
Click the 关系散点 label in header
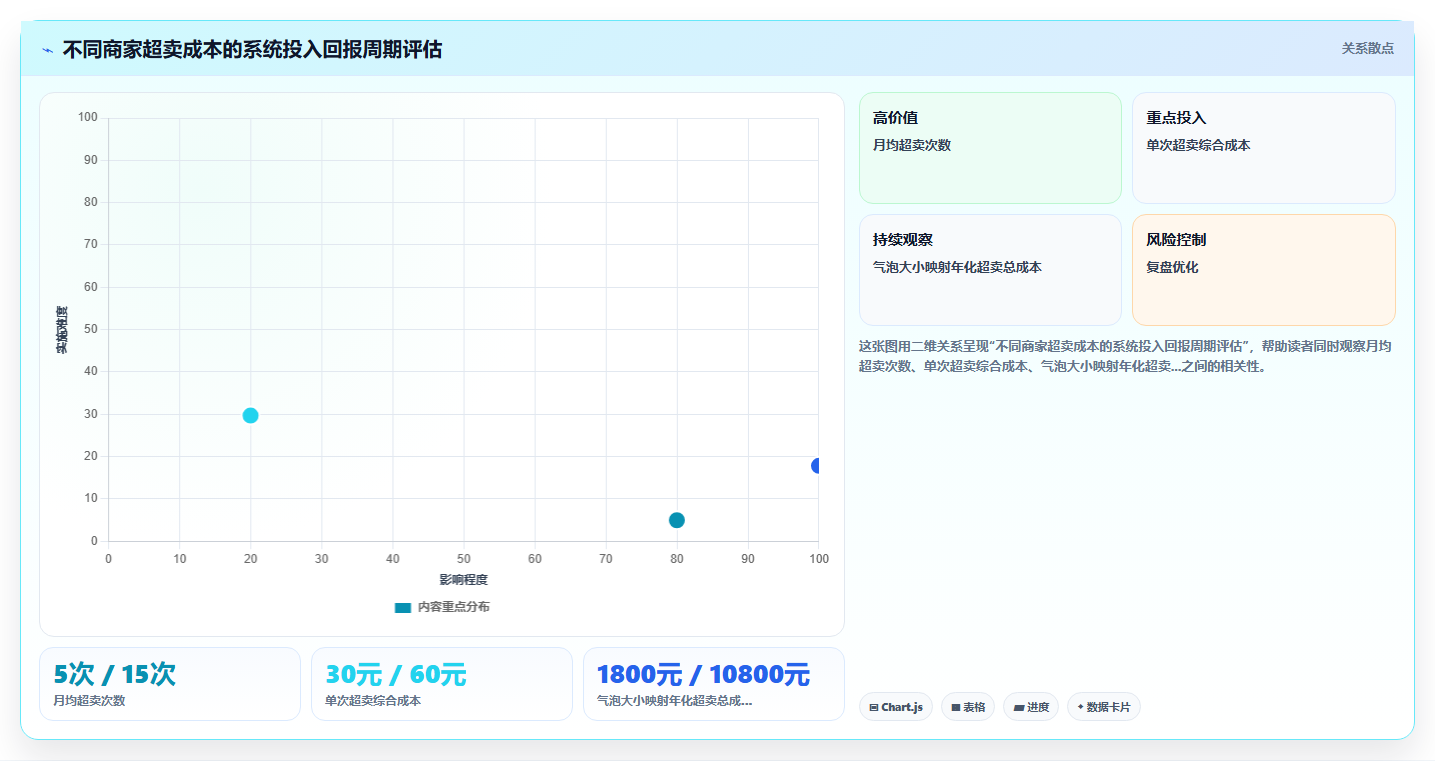[1367, 48]
